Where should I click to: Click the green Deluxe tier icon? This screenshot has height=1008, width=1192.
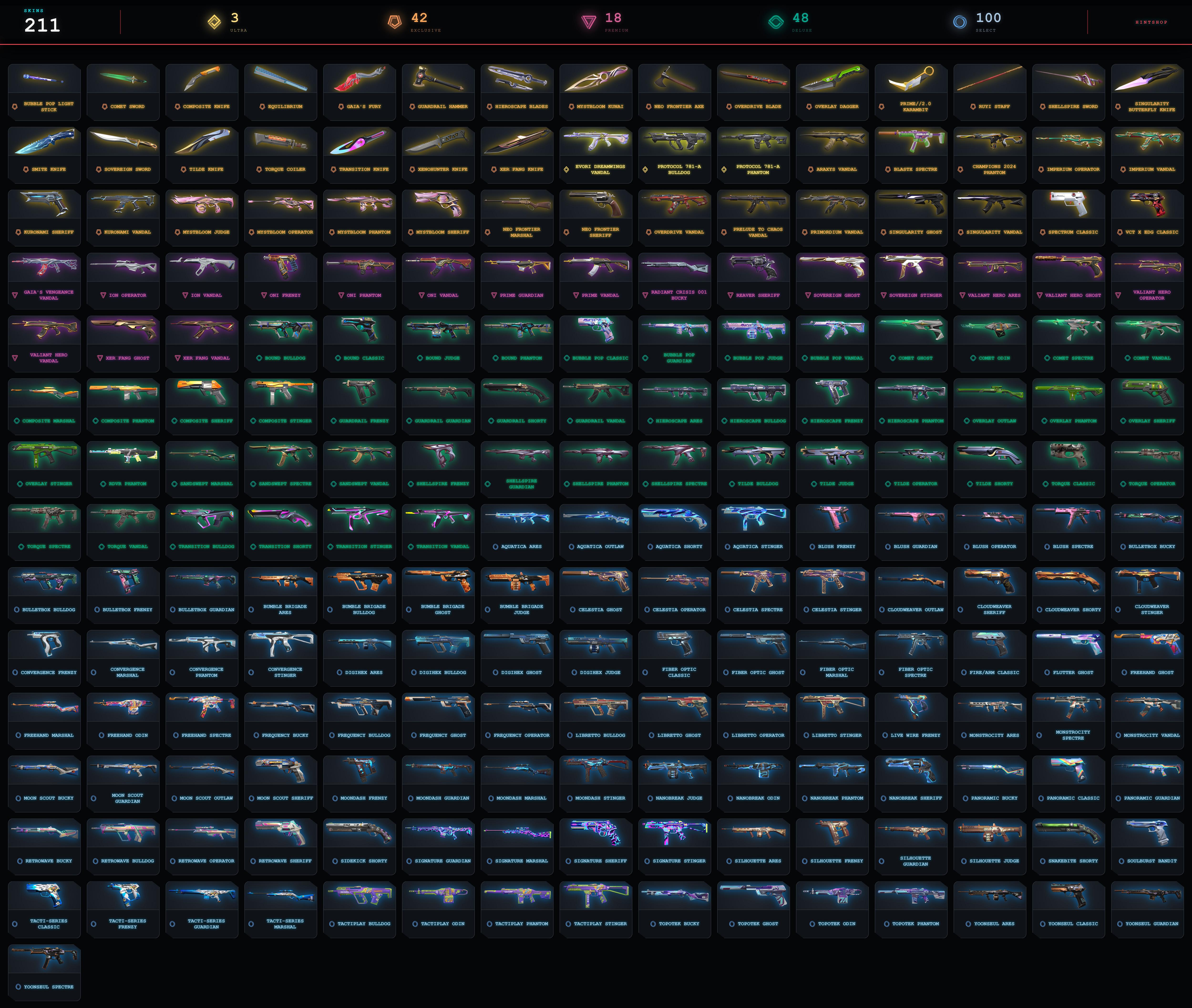776,22
